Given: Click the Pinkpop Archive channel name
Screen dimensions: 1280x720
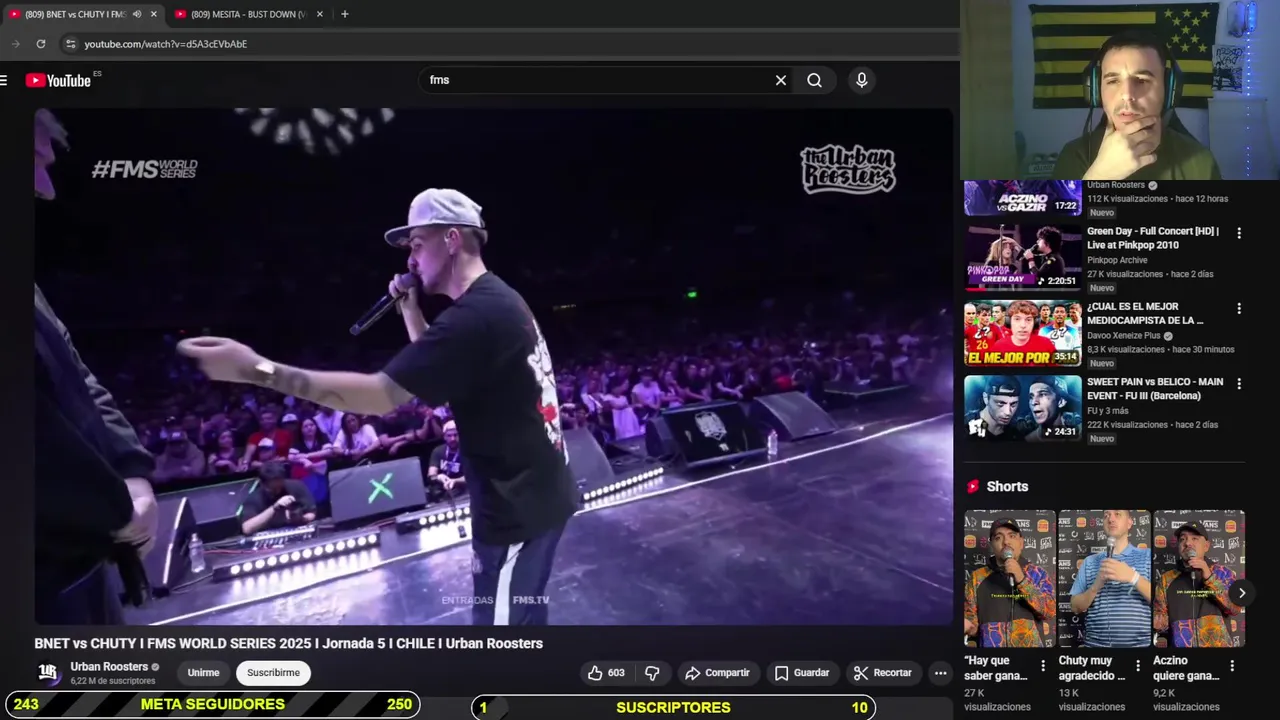Looking at the screenshot, I should (x=1117, y=260).
